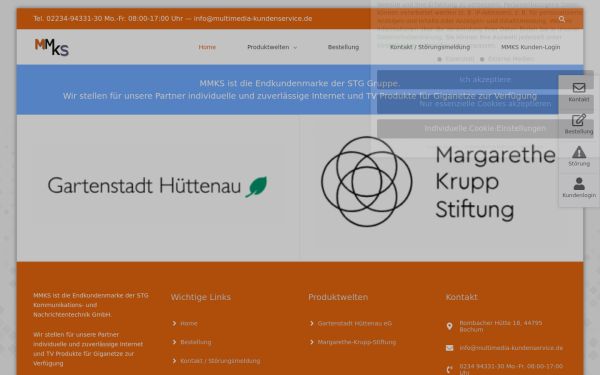Go to Home in navigation
The width and height of the screenshot is (600, 375).
coord(207,47)
